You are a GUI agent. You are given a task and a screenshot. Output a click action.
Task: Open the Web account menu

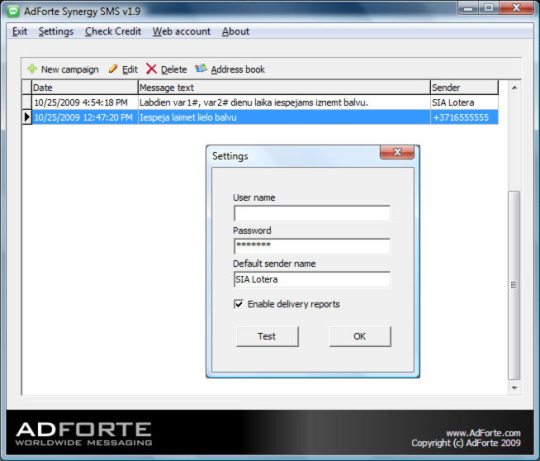coord(181,31)
